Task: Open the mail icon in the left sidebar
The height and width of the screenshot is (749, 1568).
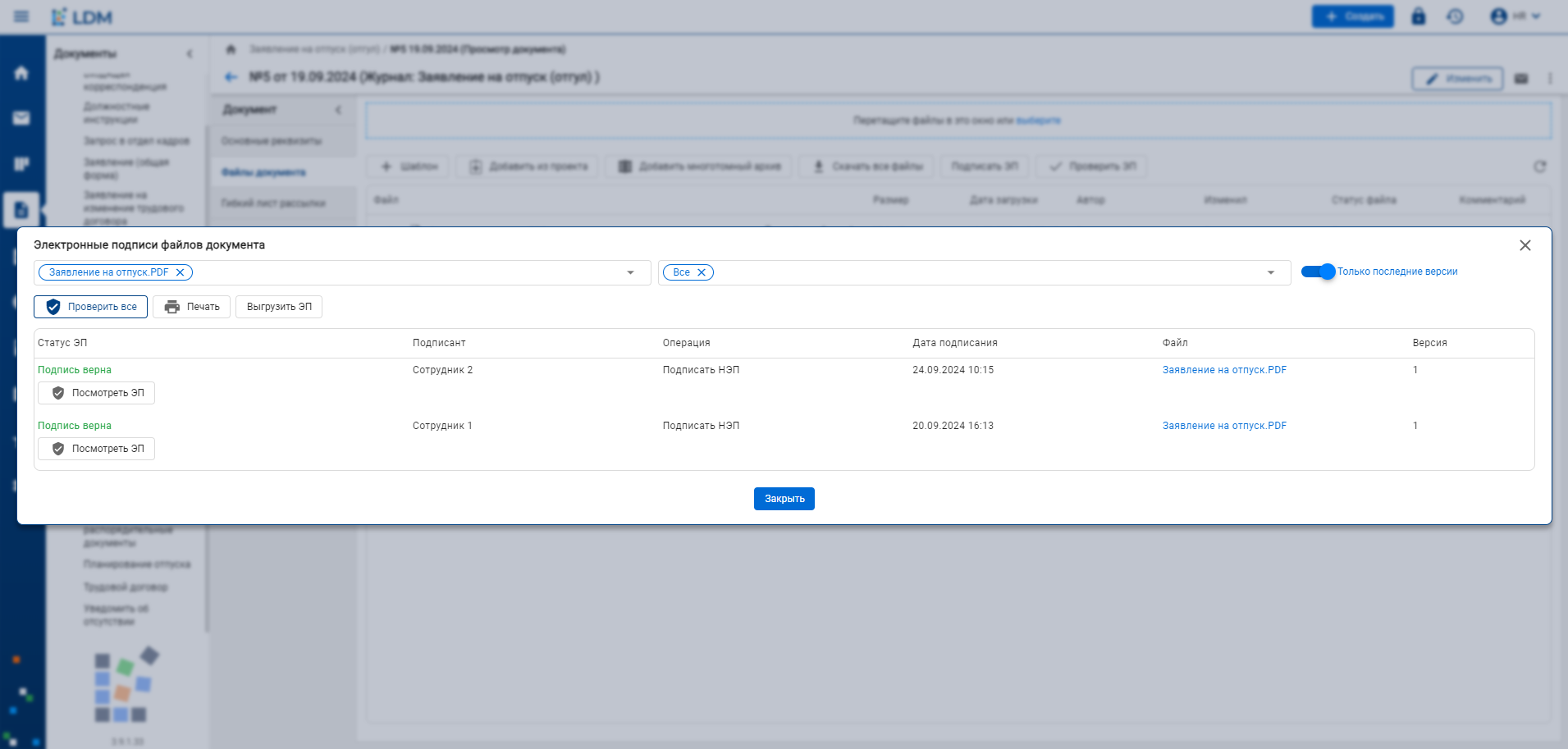Action: [21, 118]
